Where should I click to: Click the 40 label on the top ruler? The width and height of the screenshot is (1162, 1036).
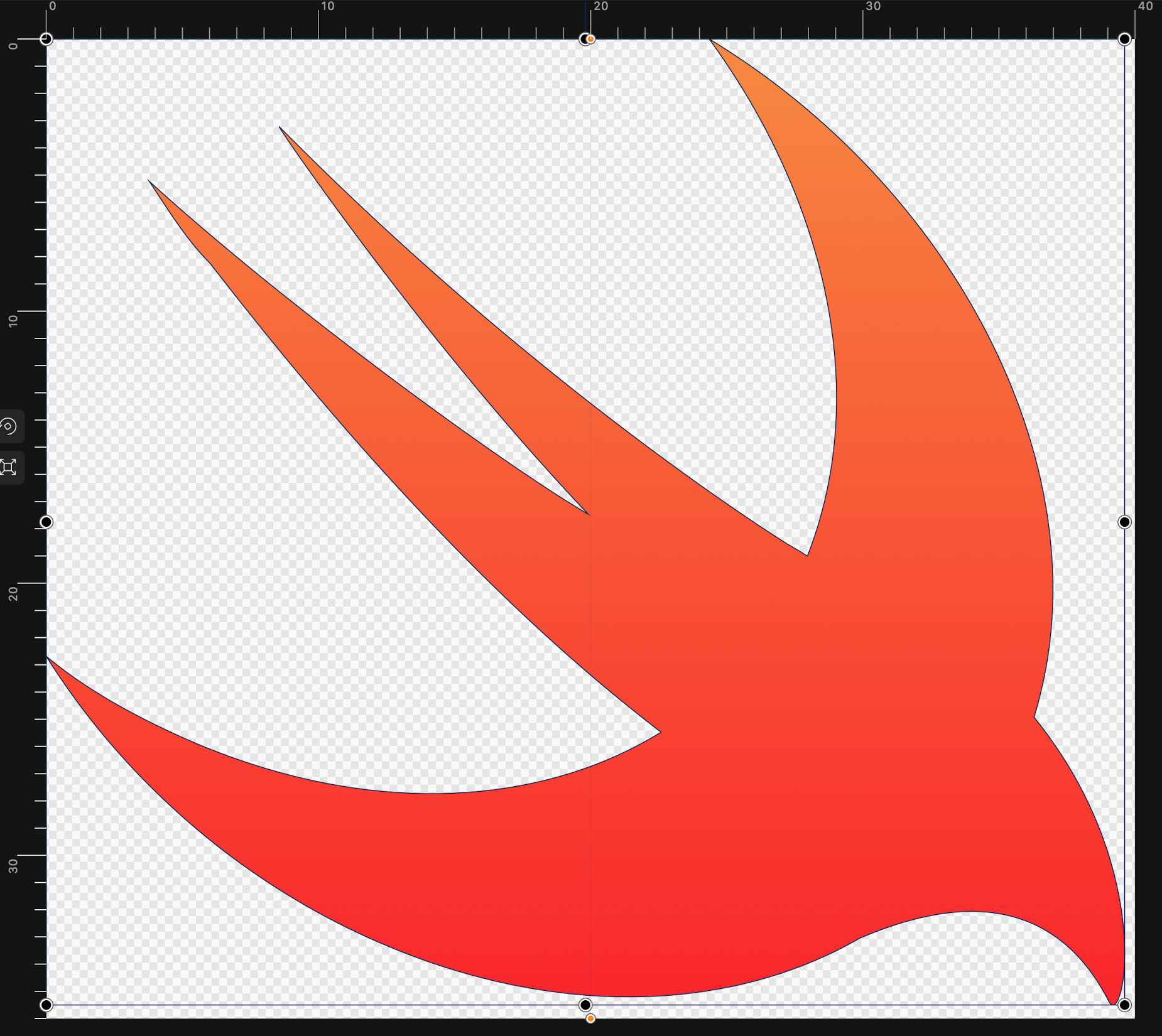tap(1144, 6)
